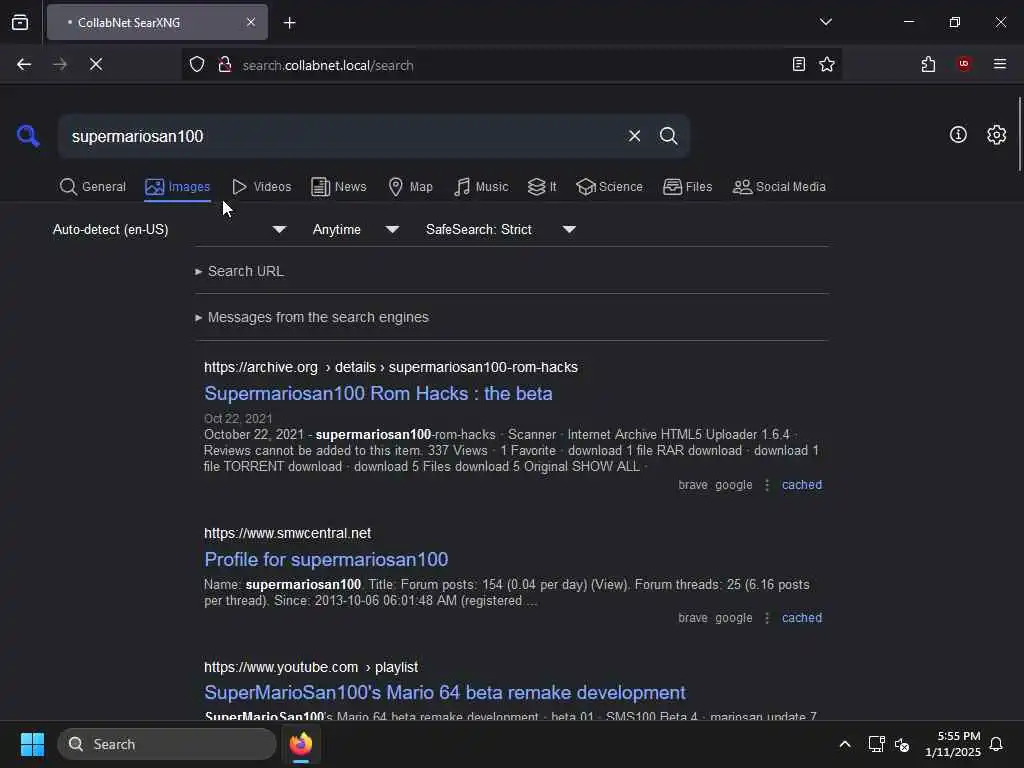Click the forward navigation arrow

(x=59, y=64)
